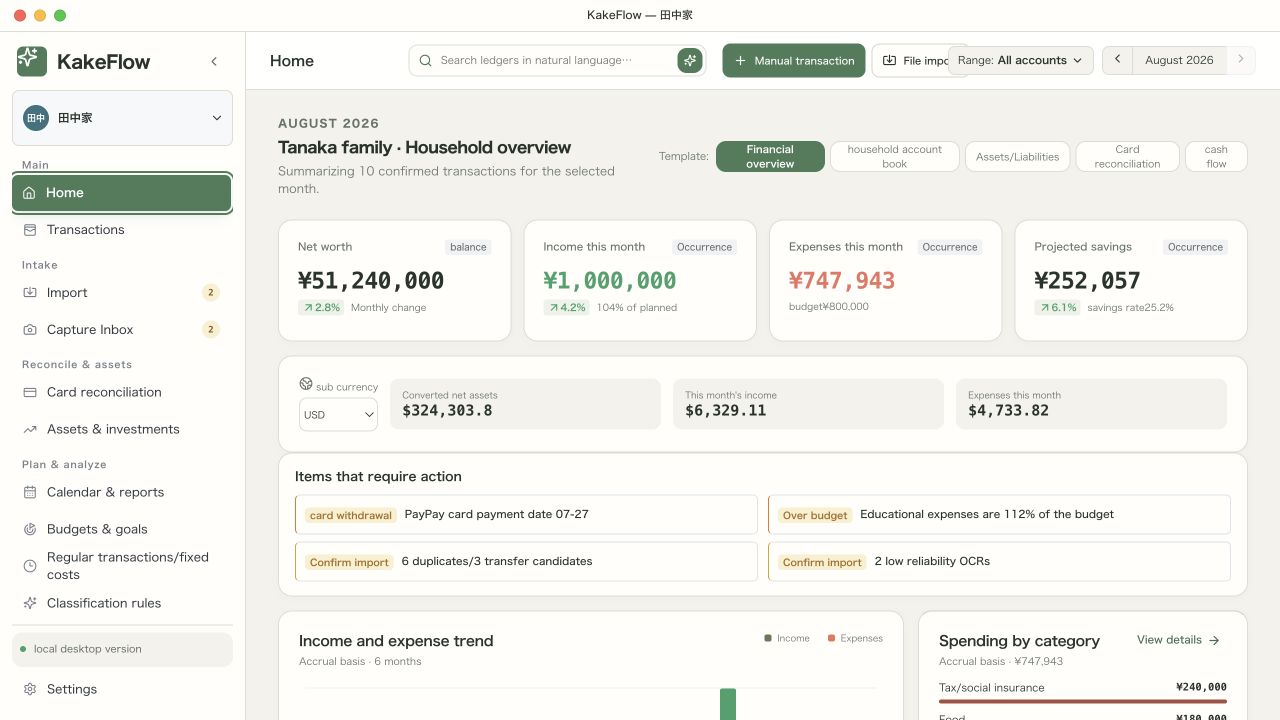Select the cash flow template tab
Viewport: 1280px width, 720px height.
coord(1216,157)
